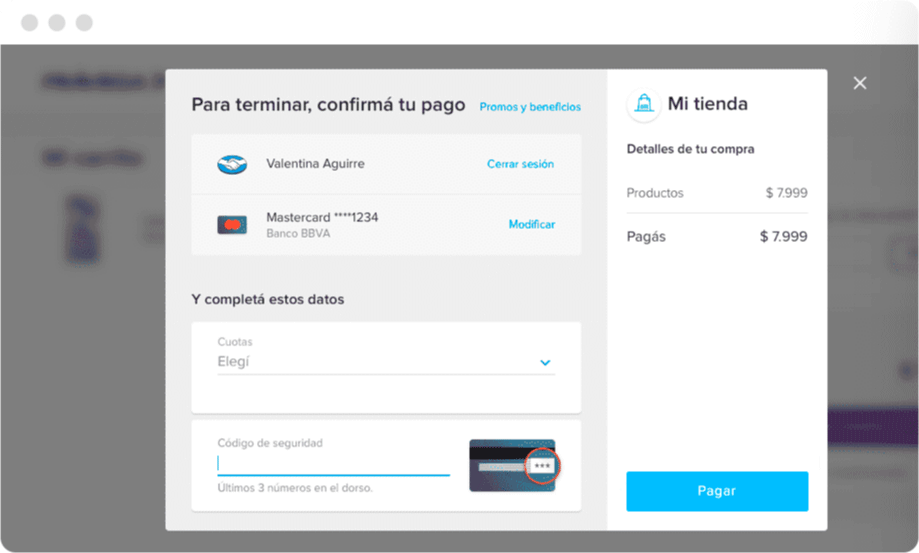This screenshot has height=553, width=919.
Task: Focus the Código de seguridad input field
Action: [x=333, y=463]
